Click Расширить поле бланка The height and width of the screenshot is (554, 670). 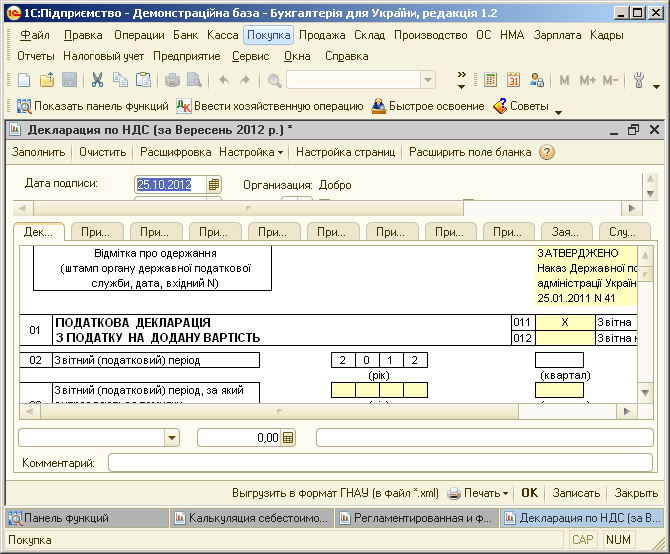[x=470, y=152]
